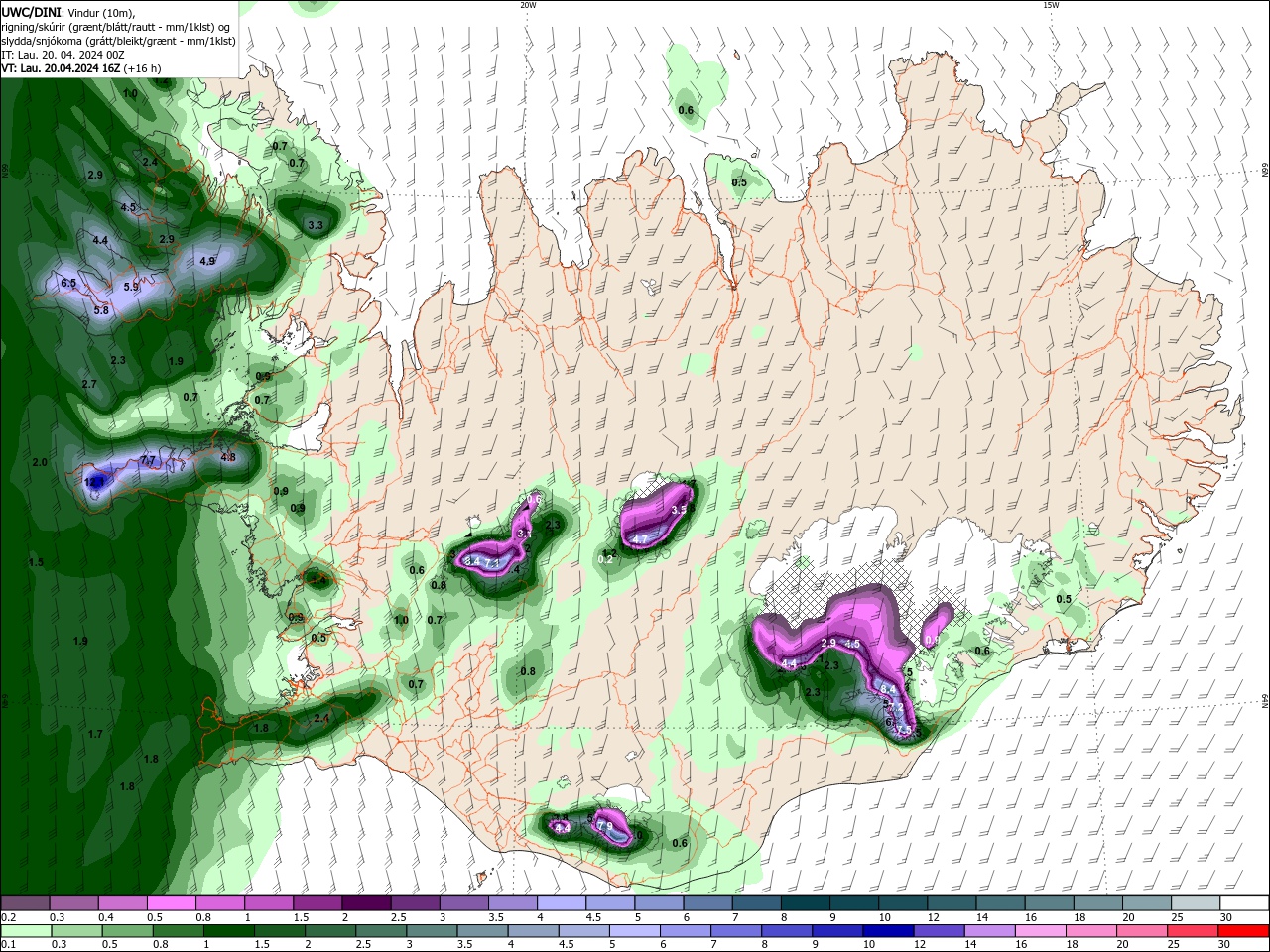Viewport: 1270px width, 952px height.
Task: Click the 20W longitude label
Action: point(528,5)
